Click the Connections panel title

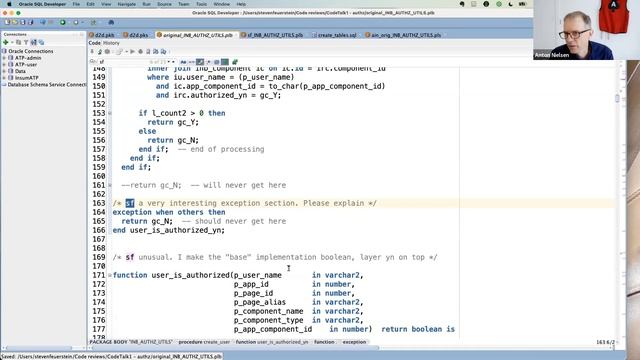click(x=15, y=34)
